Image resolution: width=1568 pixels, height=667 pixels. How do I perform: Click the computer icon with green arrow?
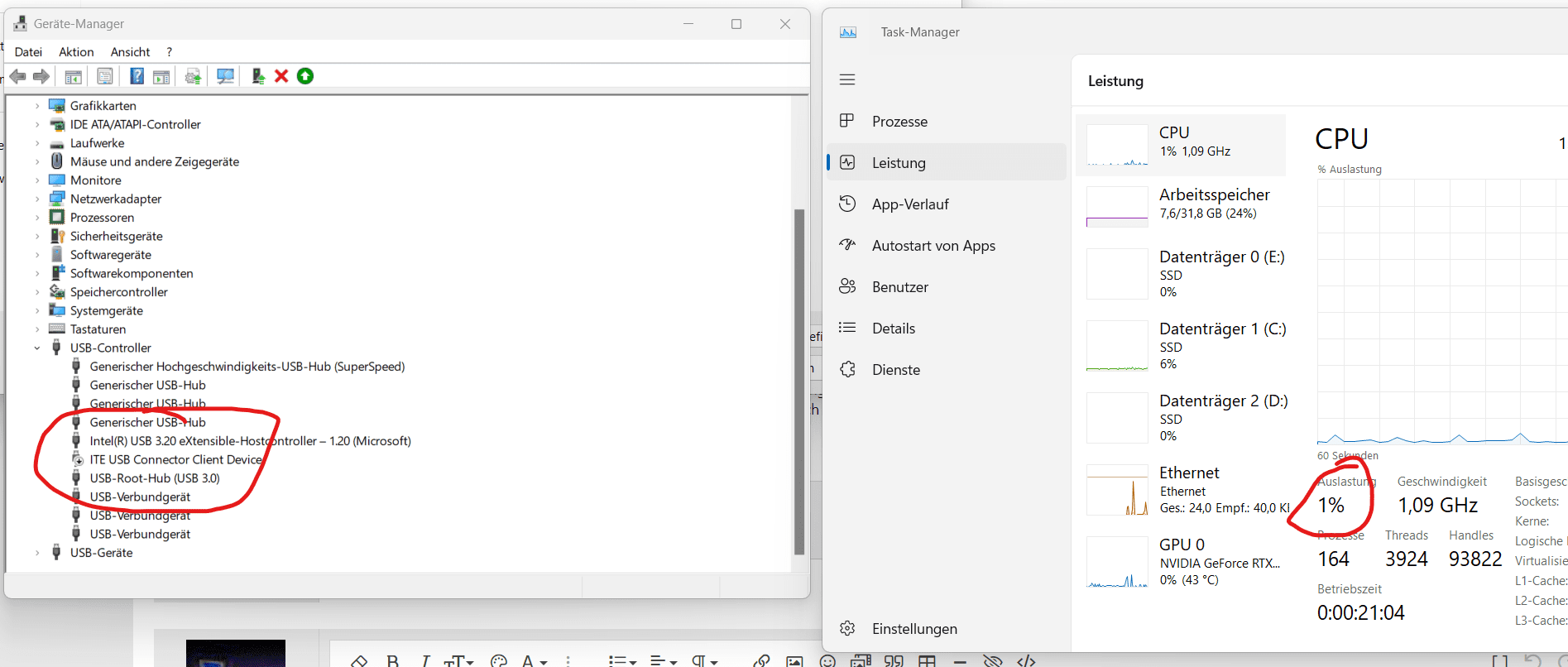pos(258,76)
